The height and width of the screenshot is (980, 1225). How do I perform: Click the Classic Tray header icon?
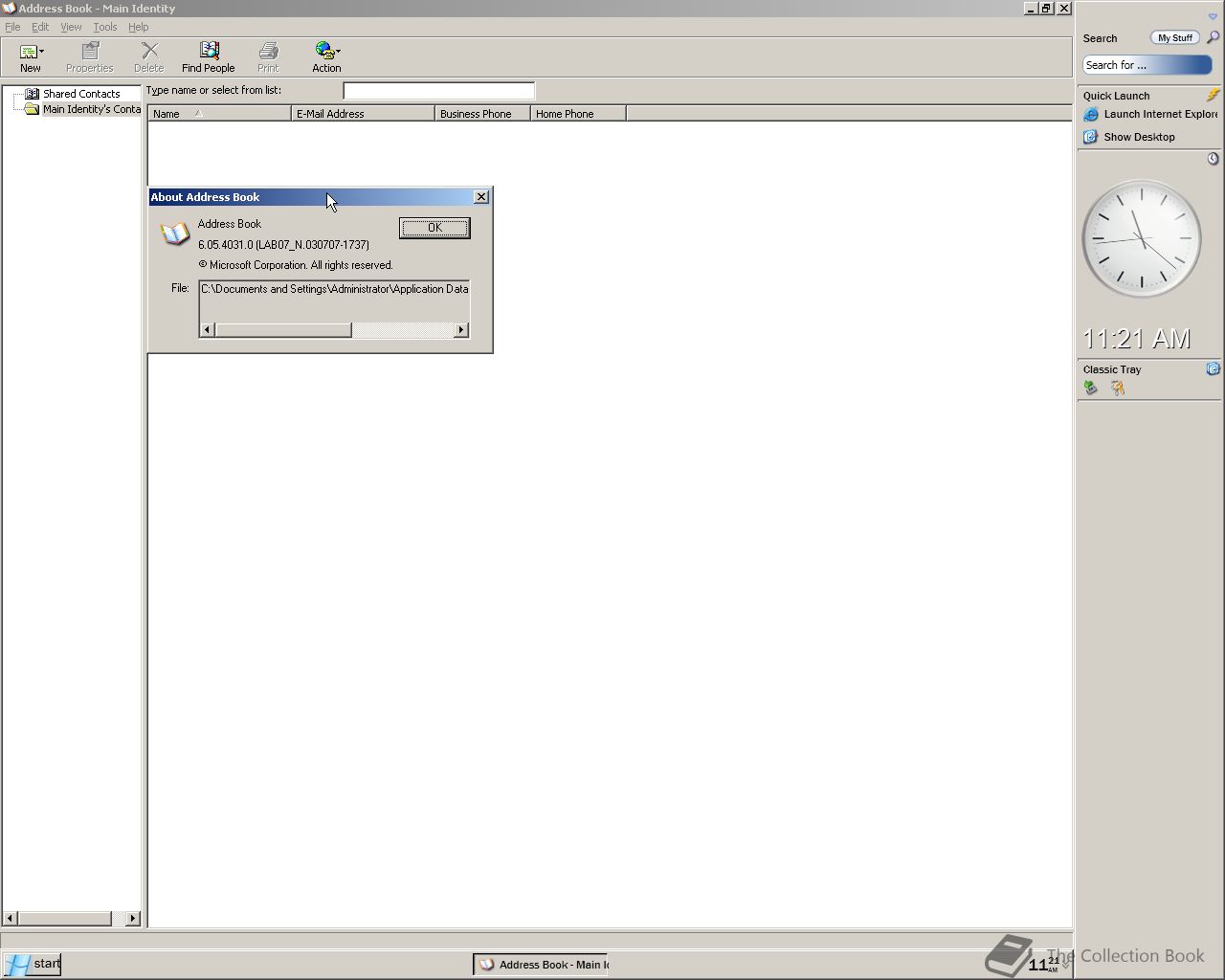[1213, 368]
